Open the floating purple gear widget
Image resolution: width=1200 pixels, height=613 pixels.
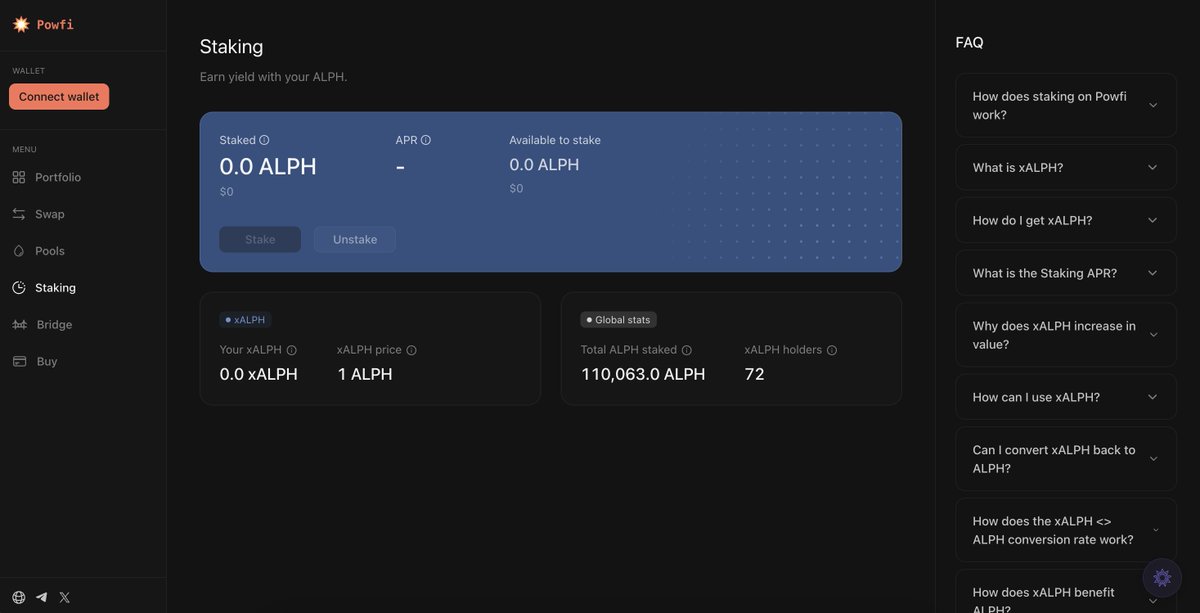point(1162,577)
